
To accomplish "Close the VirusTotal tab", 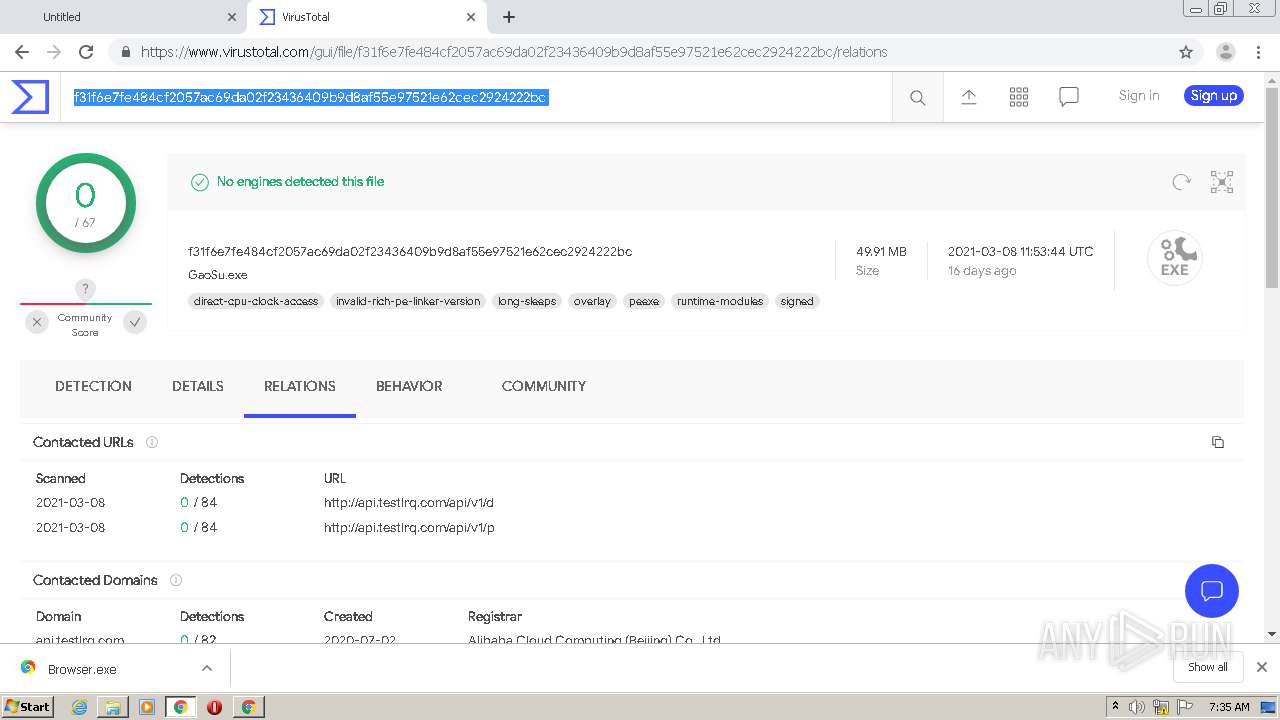I will pyautogui.click(x=471, y=17).
